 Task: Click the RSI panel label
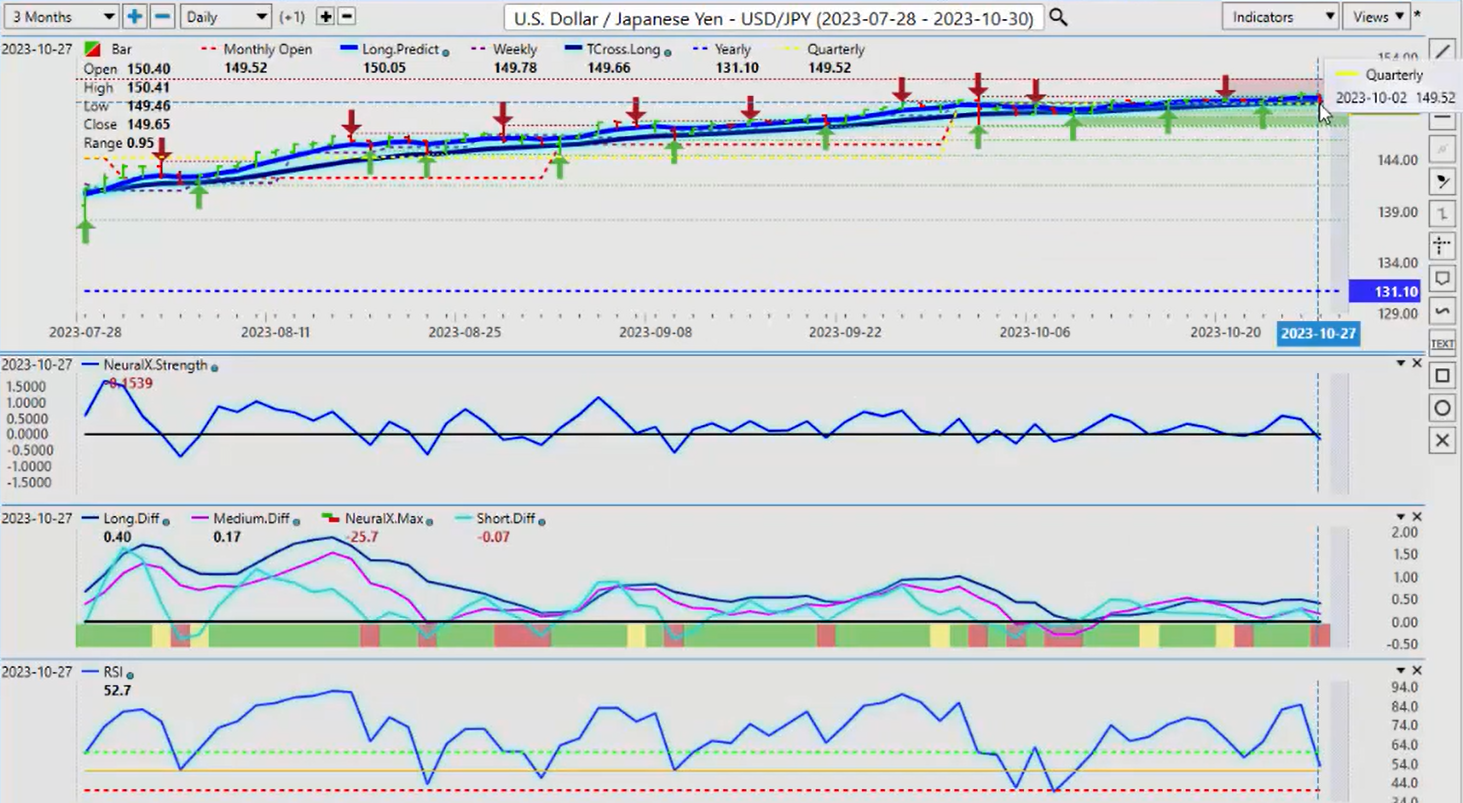click(111, 673)
